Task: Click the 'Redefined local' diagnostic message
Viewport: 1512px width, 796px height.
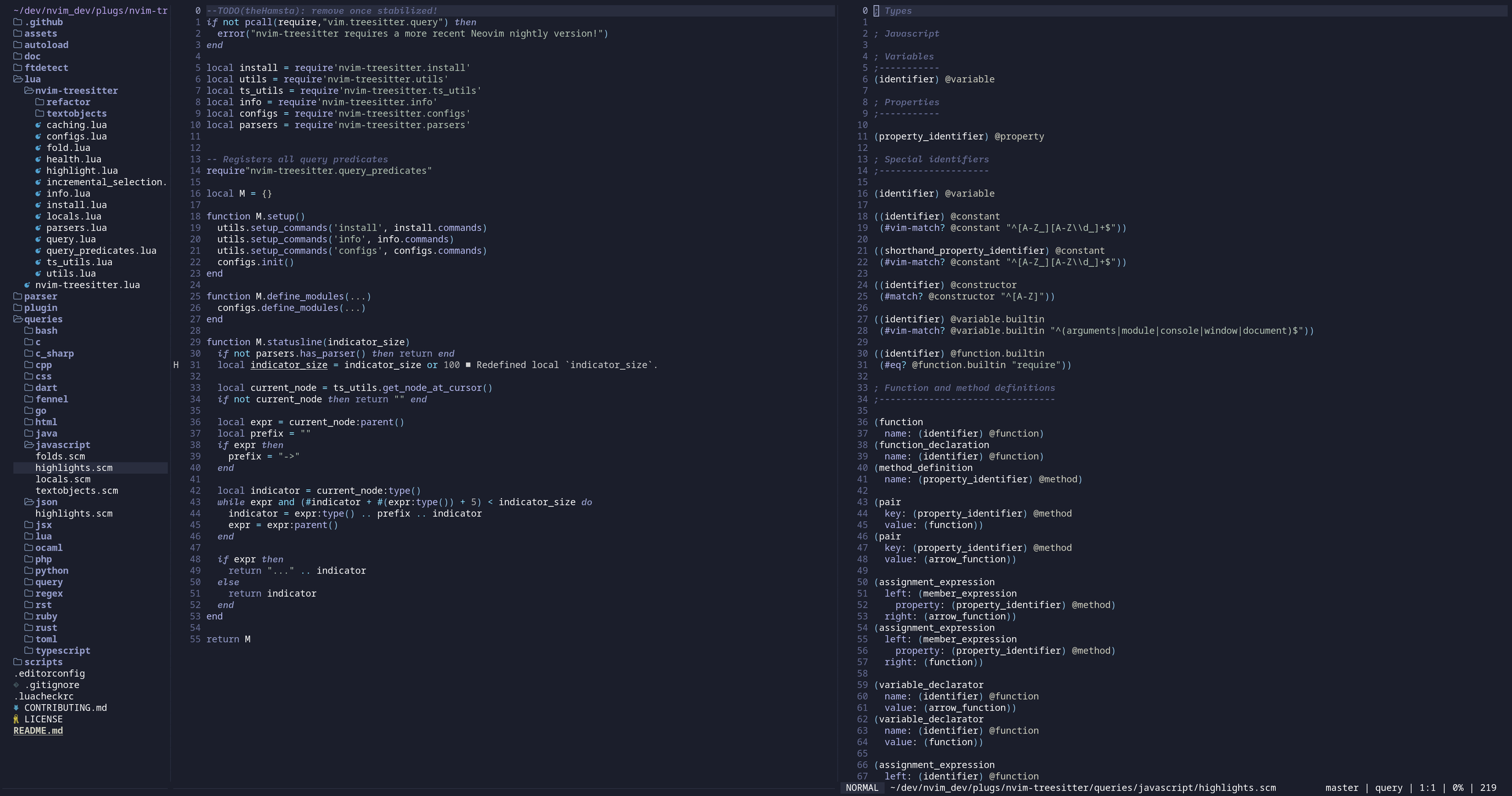Action: [x=566, y=365]
